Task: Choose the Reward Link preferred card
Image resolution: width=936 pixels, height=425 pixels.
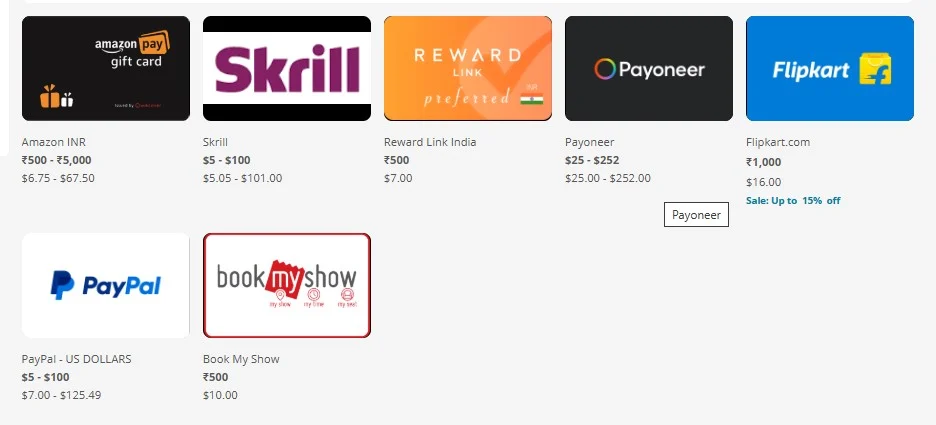Action: [x=467, y=68]
